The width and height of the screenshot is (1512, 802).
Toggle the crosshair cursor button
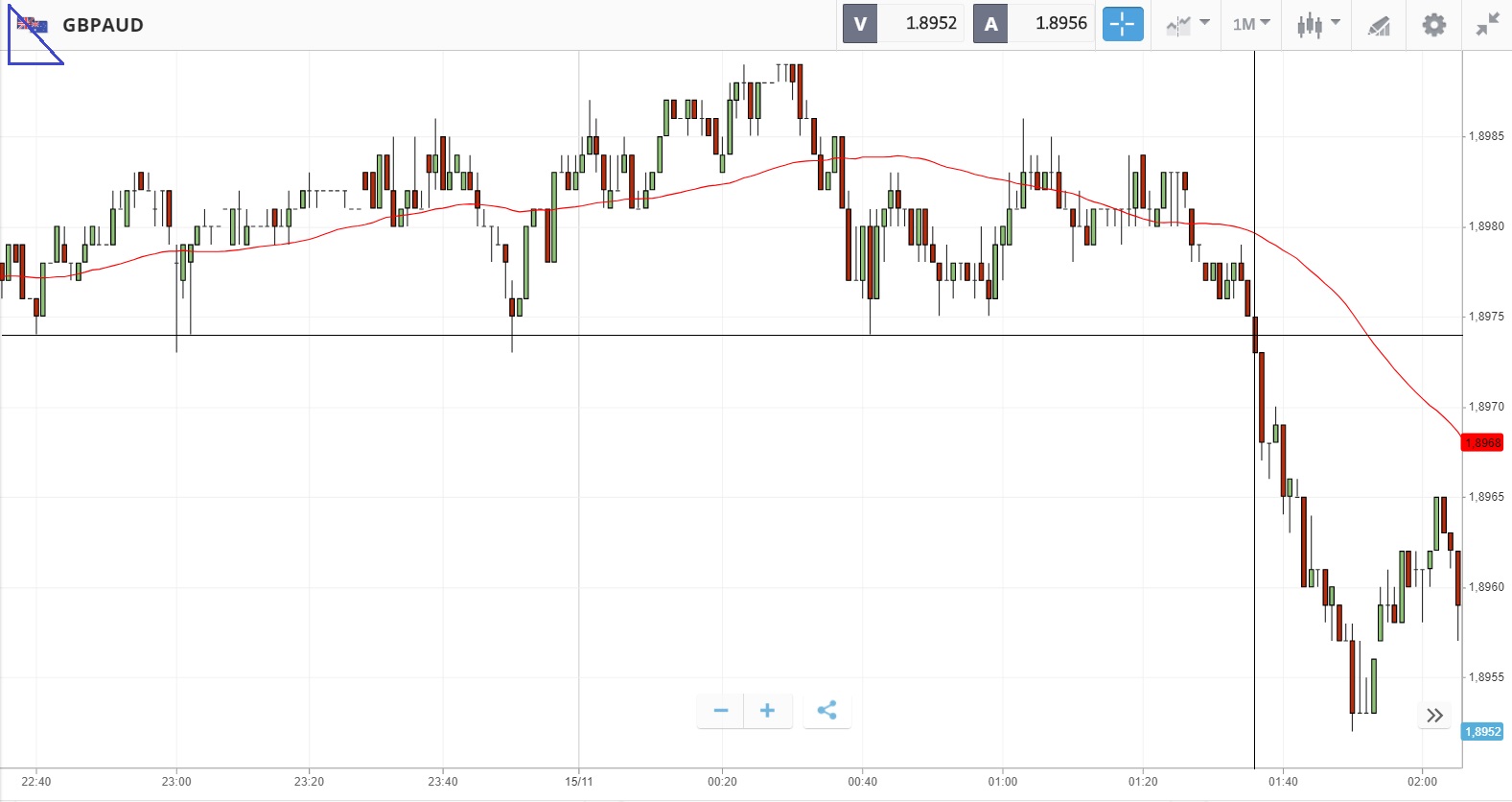pyautogui.click(x=1123, y=24)
